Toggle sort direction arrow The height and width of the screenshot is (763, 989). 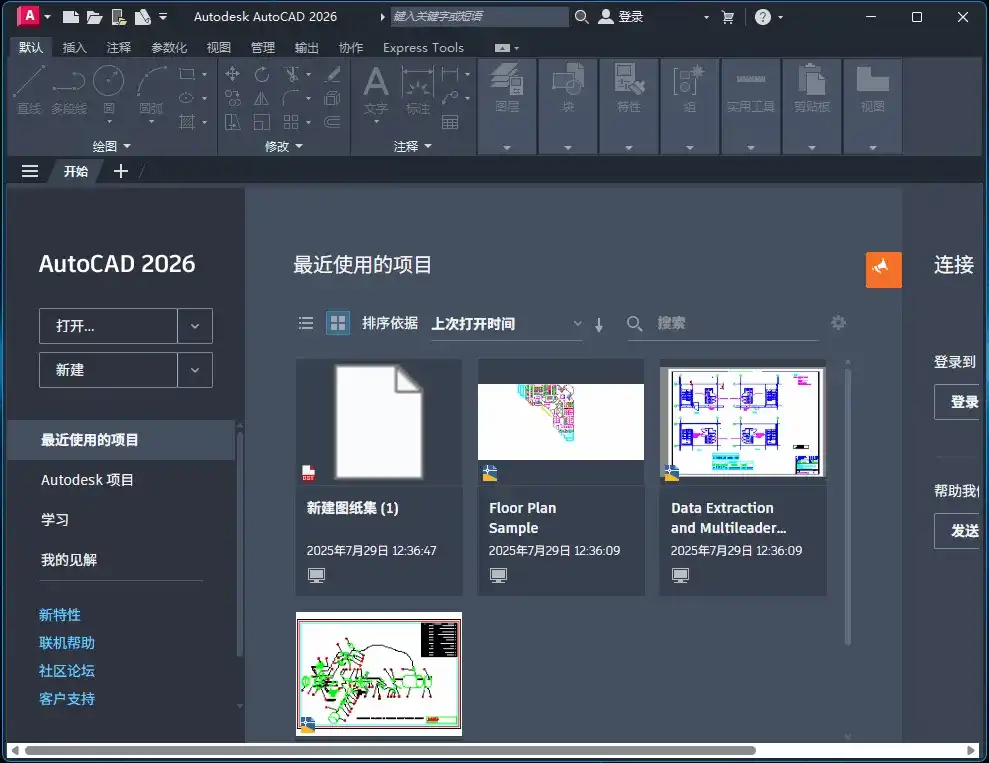(599, 324)
